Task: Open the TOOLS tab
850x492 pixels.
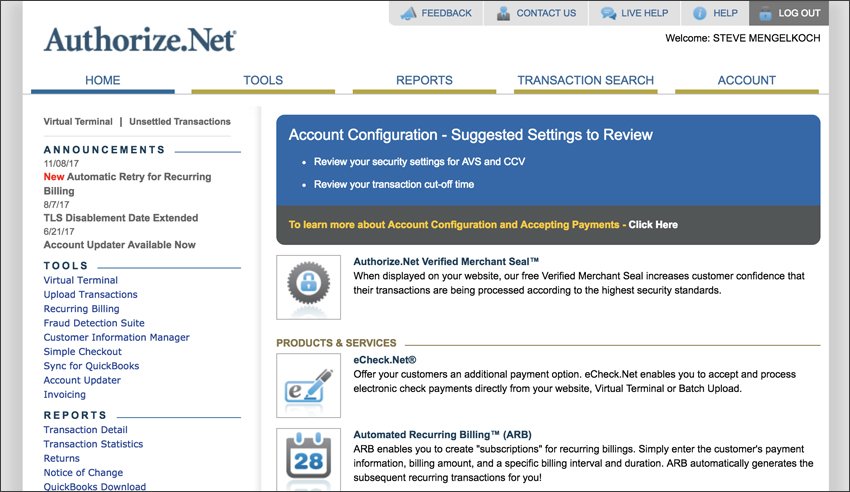Action: 263,80
